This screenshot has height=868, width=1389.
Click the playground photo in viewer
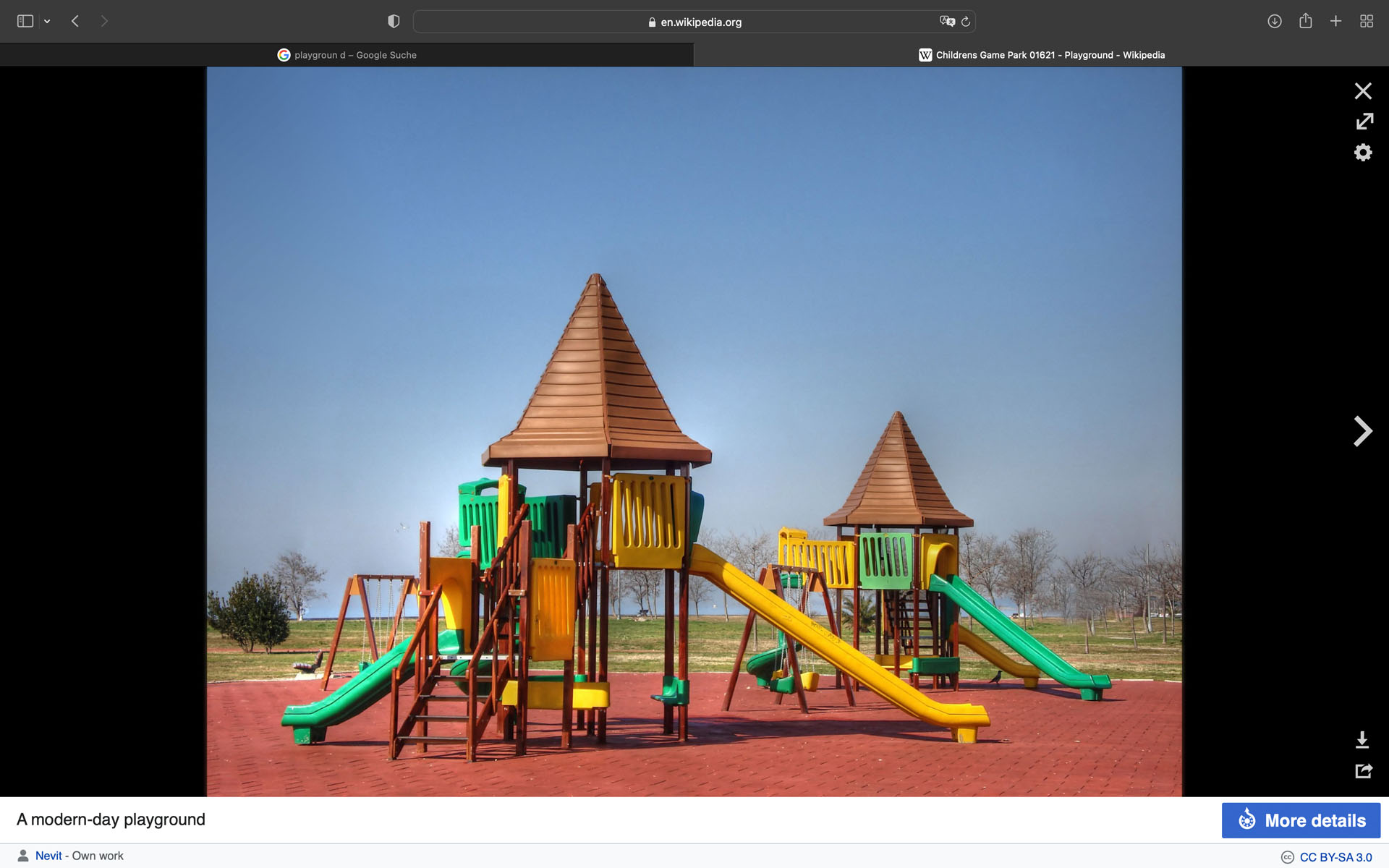[x=694, y=432]
